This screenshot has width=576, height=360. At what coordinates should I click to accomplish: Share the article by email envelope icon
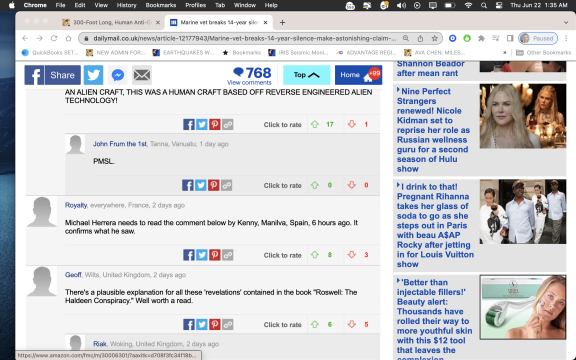[142, 75]
